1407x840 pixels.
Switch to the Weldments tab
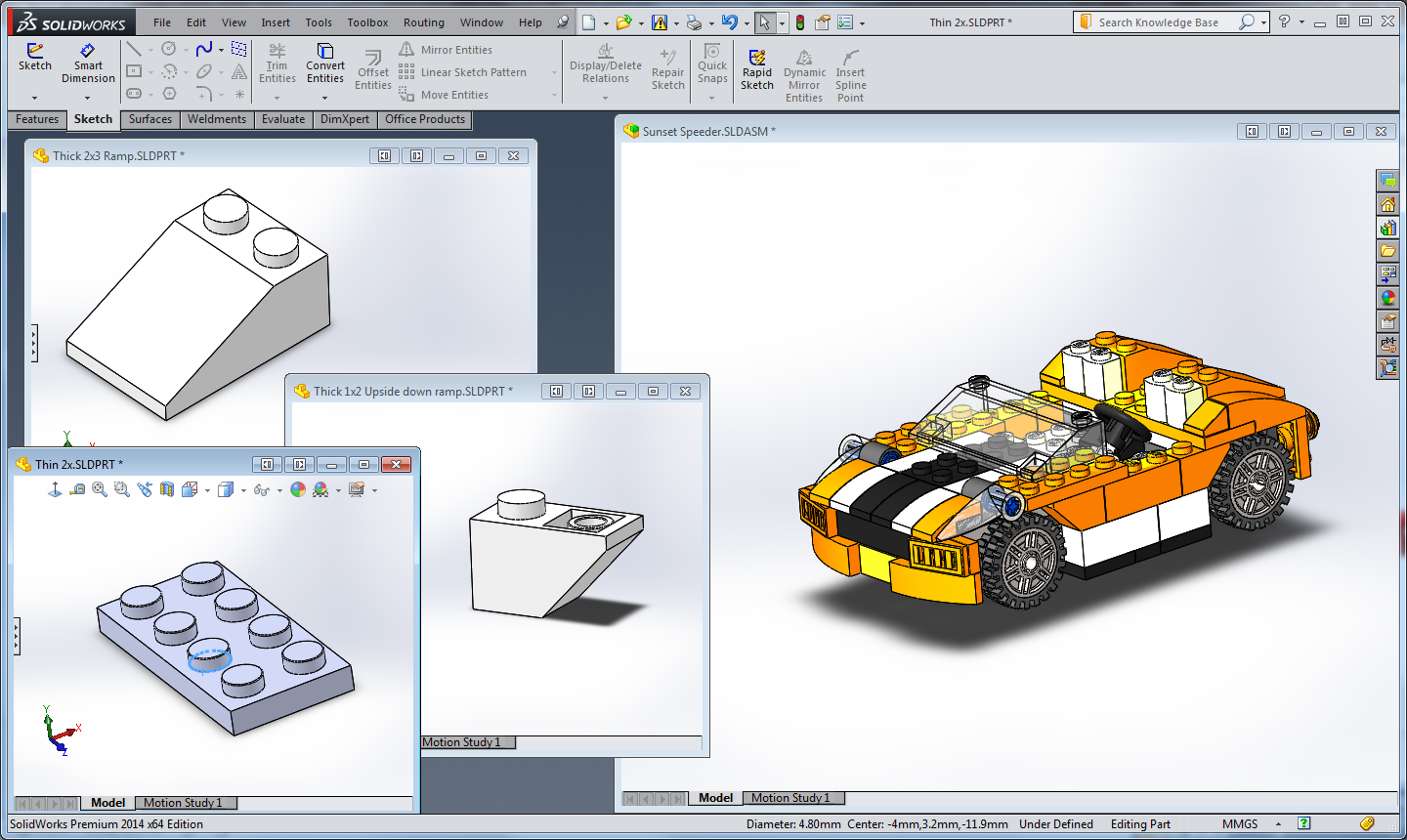point(217,119)
